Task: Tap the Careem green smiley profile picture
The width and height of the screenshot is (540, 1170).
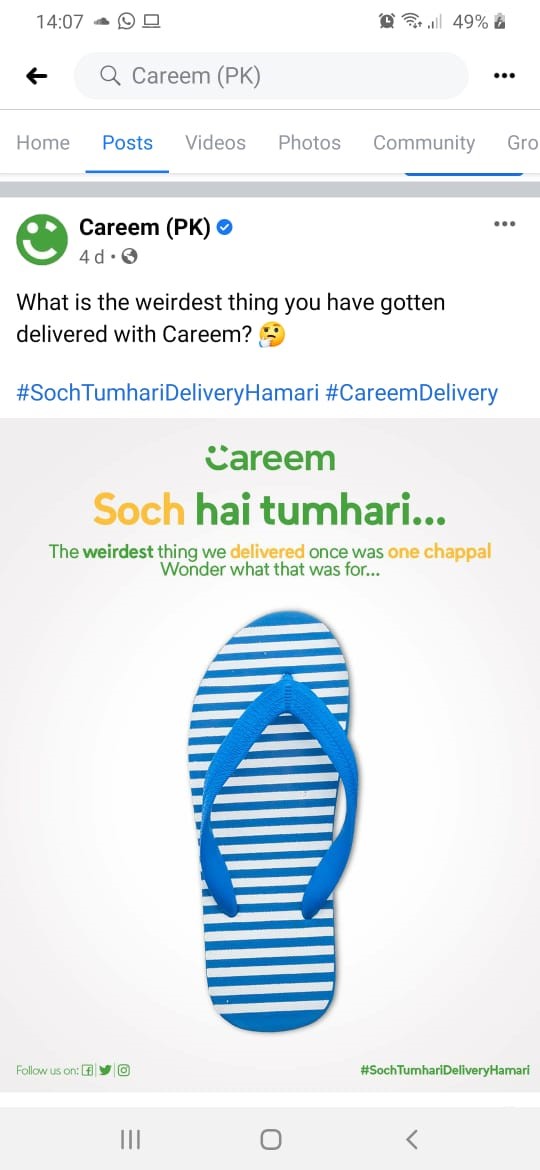Action: [43, 240]
